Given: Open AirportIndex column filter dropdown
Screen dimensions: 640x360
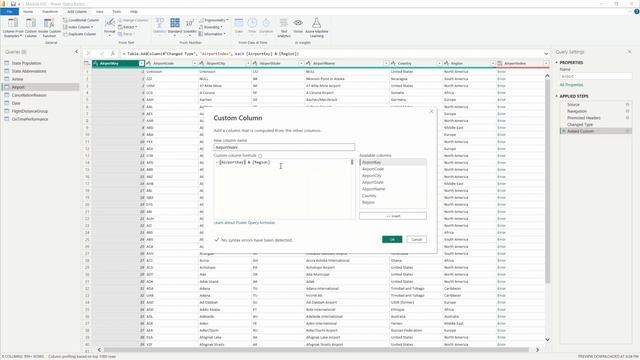Looking at the screenshot, I should point(546,63).
